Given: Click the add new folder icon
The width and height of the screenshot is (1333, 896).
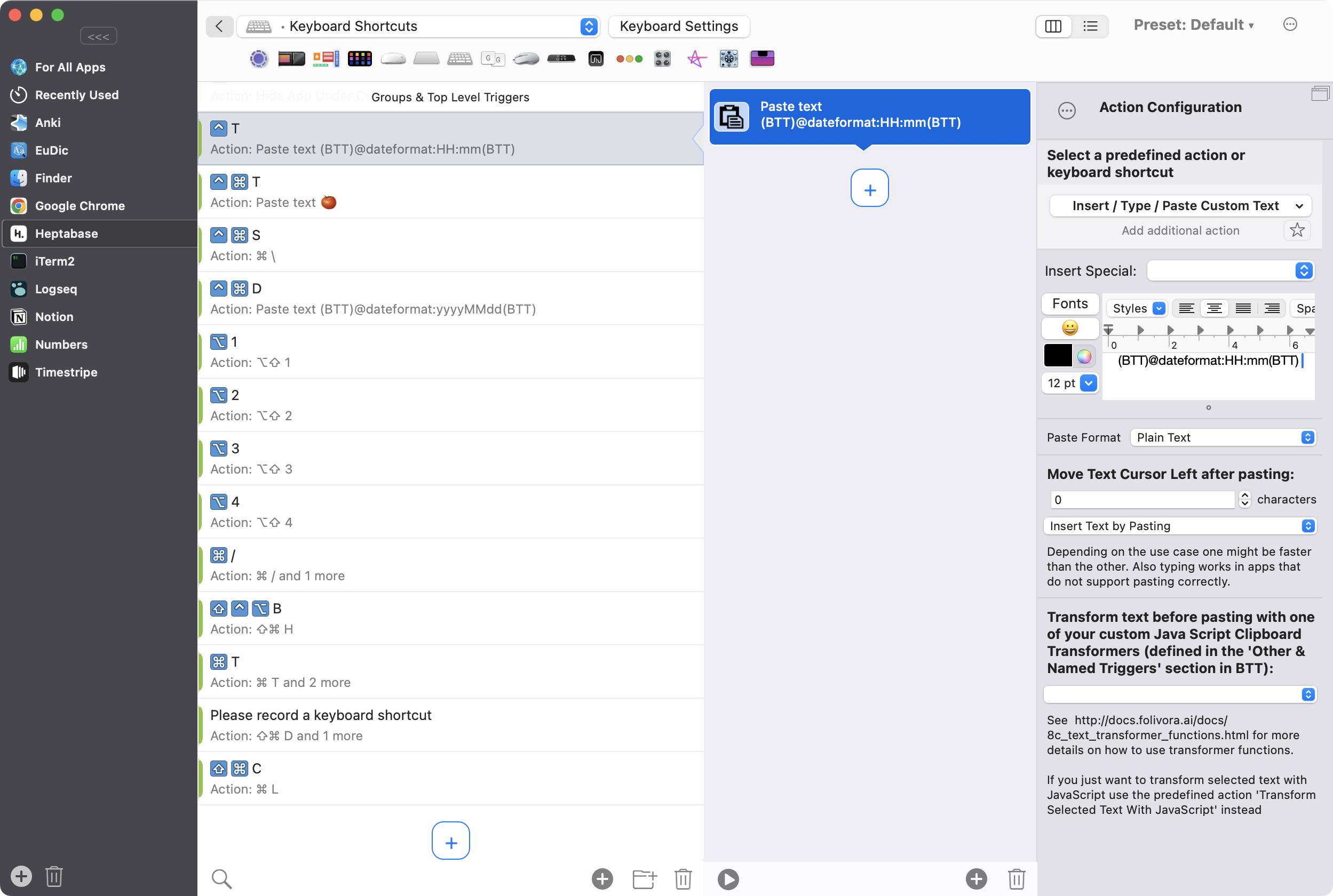Looking at the screenshot, I should coord(644,879).
